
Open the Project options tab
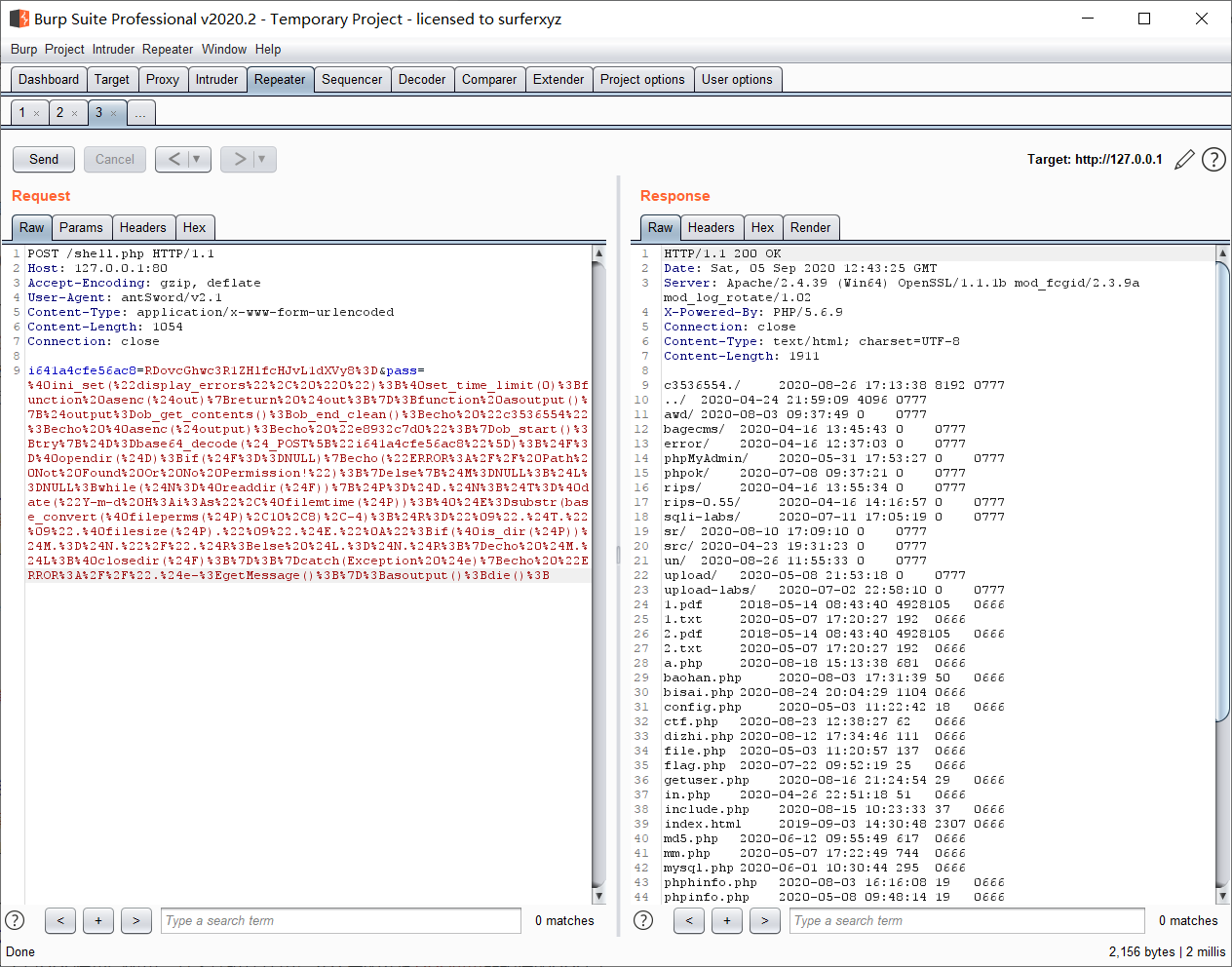click(x=642, y=80)
